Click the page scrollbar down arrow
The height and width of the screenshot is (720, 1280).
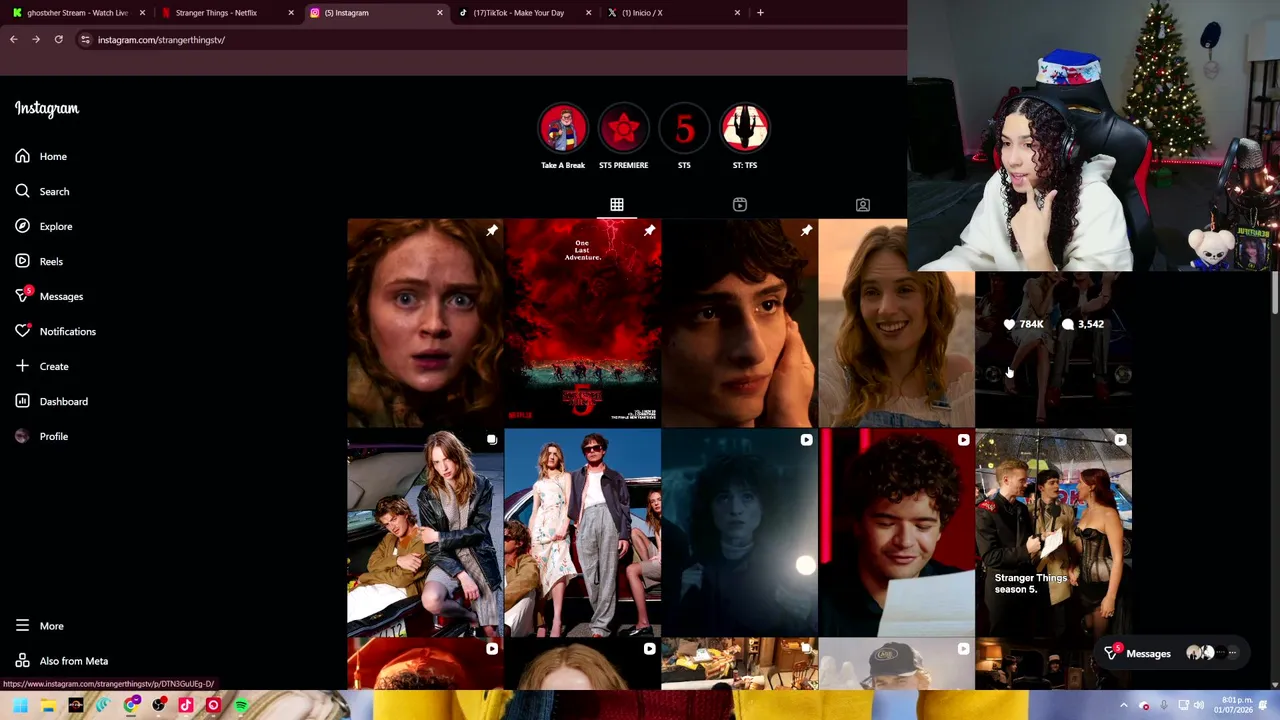point(1274,684)
